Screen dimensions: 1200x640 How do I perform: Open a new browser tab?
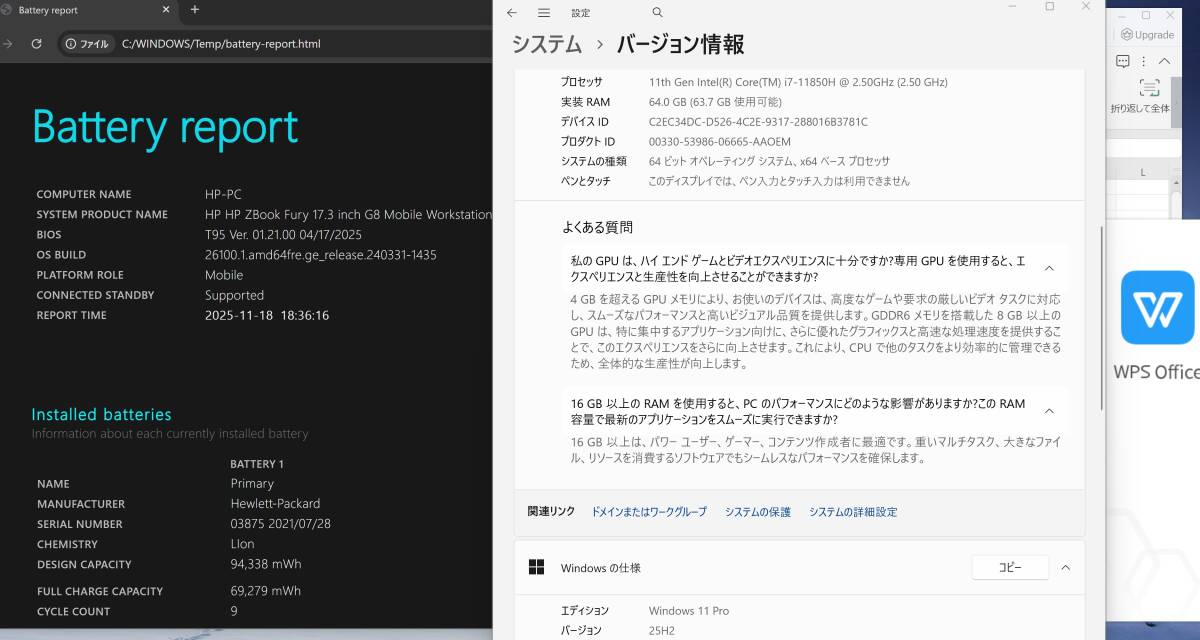click(195, 10)
